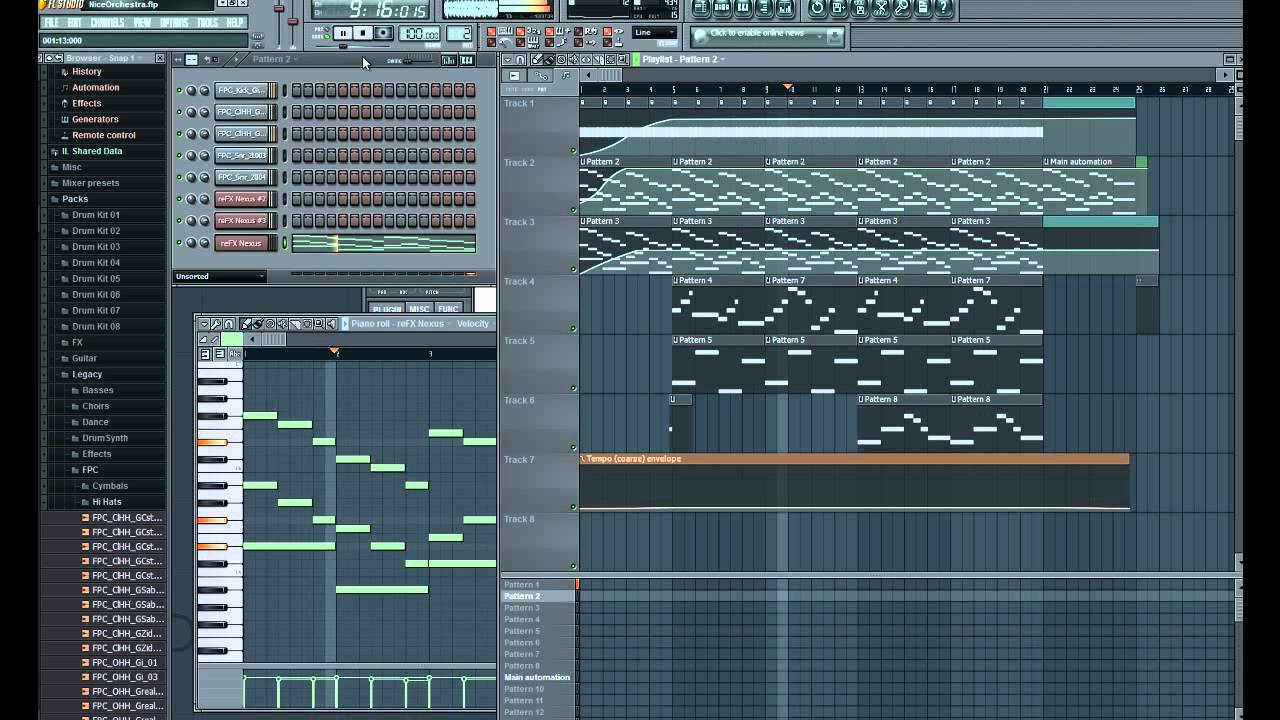Viewport: 1280px width, 720px height.
Task: Open the CHANNELS menu
Action: (x=108, y=22)
